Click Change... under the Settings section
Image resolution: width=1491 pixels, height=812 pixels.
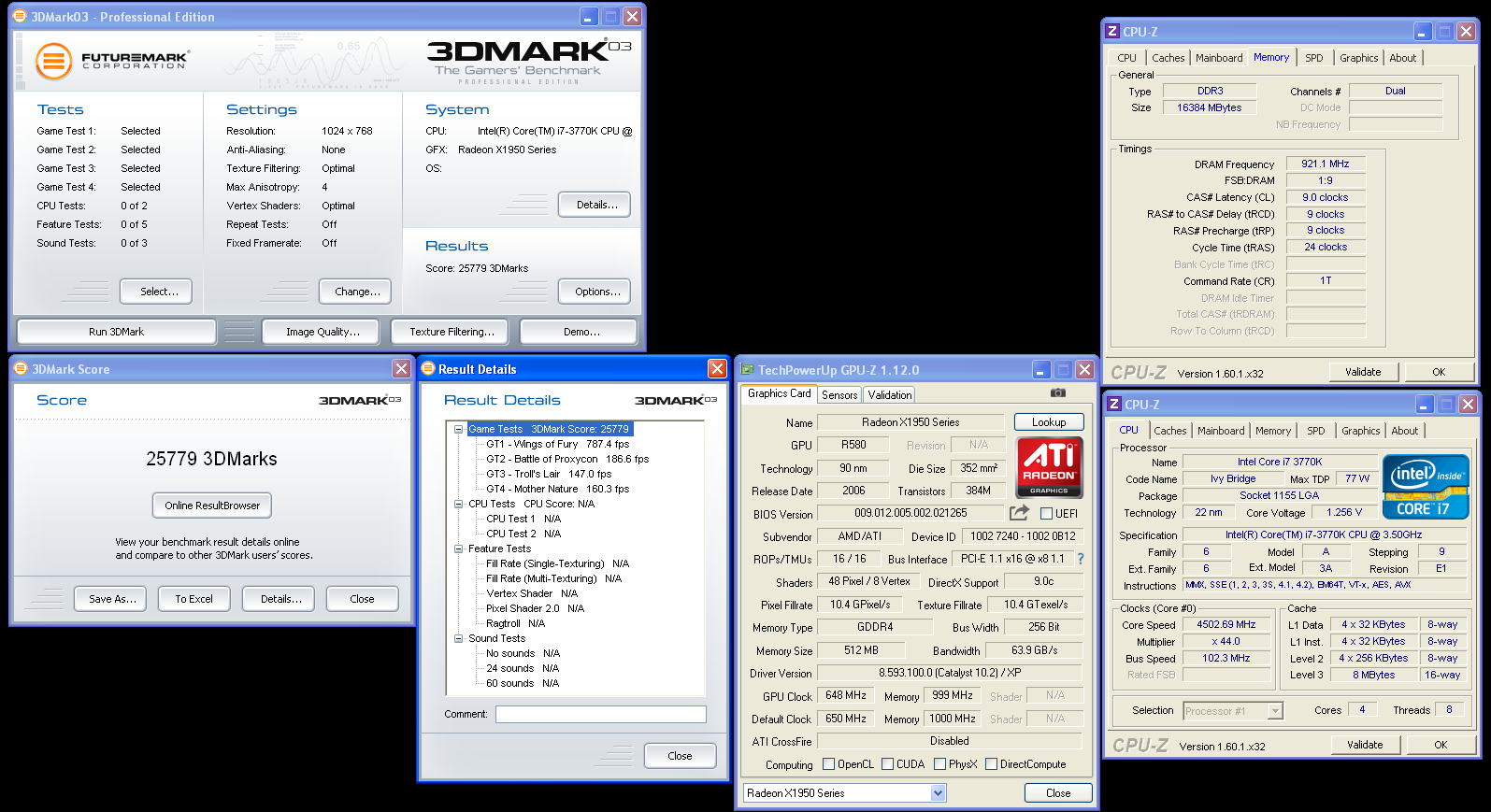click(x=357, y=292)
